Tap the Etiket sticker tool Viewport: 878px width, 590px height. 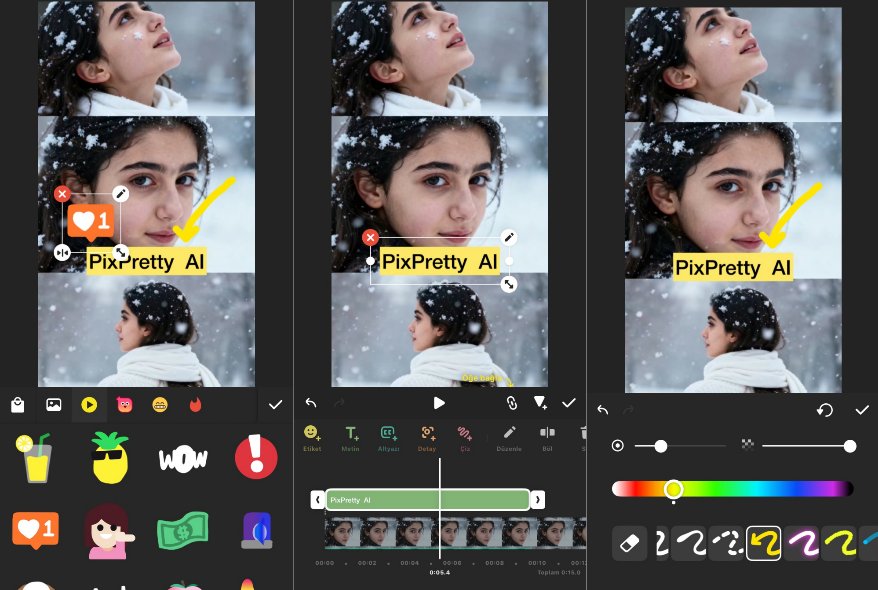click(312, 437)
